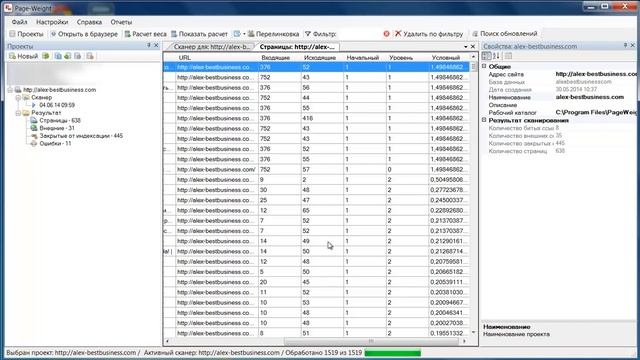Close the Проекты panel
The width and height of the screenshot is (640, 360).
pyautogui.click(x=156, y=46)
